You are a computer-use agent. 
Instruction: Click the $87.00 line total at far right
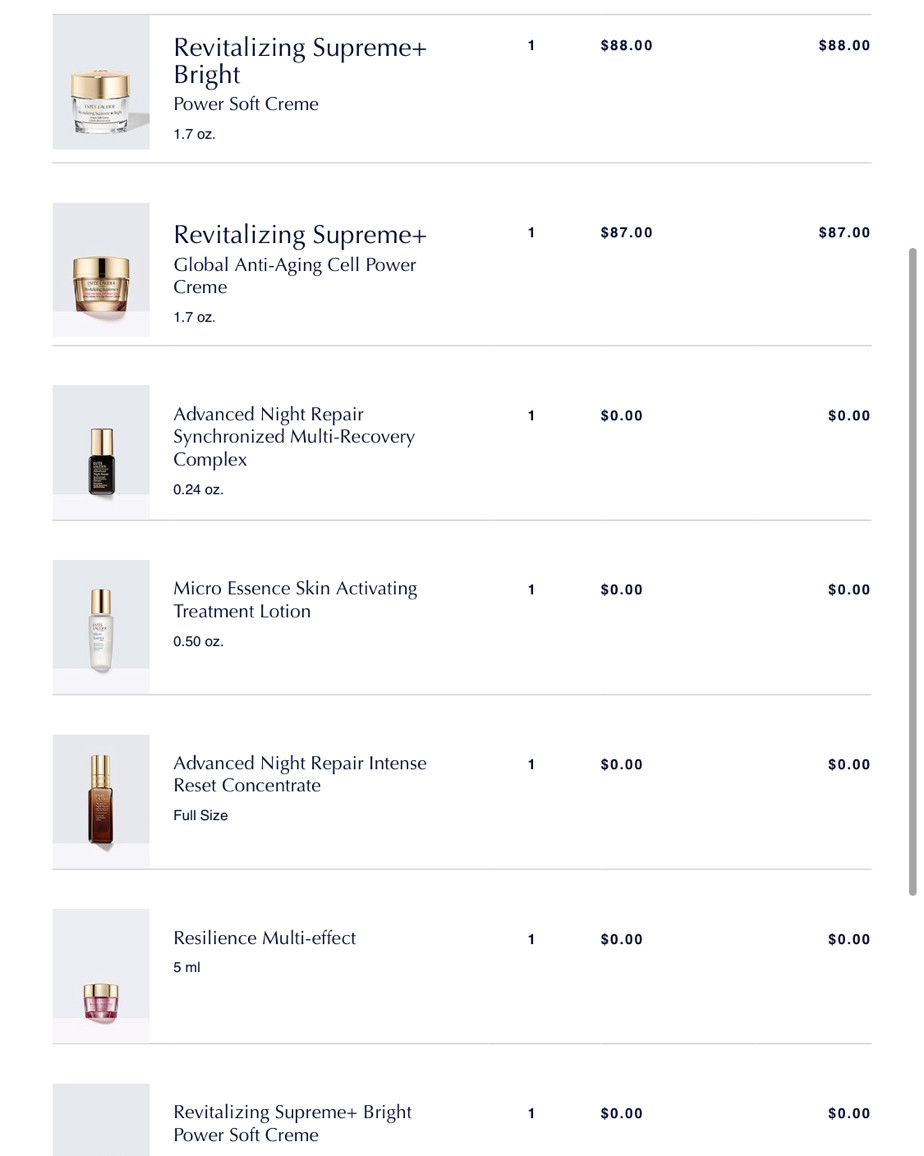[844, 233]
